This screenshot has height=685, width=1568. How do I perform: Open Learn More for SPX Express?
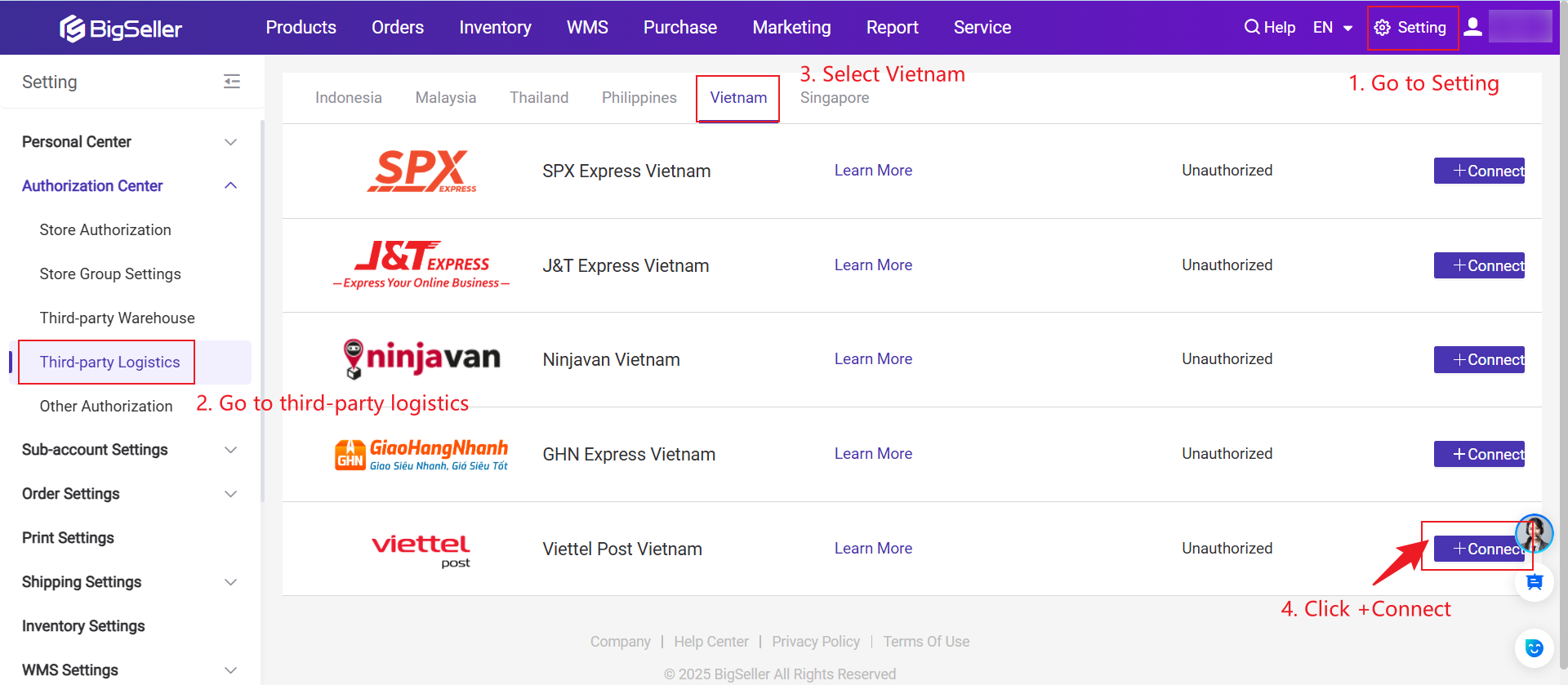(873, 171)
